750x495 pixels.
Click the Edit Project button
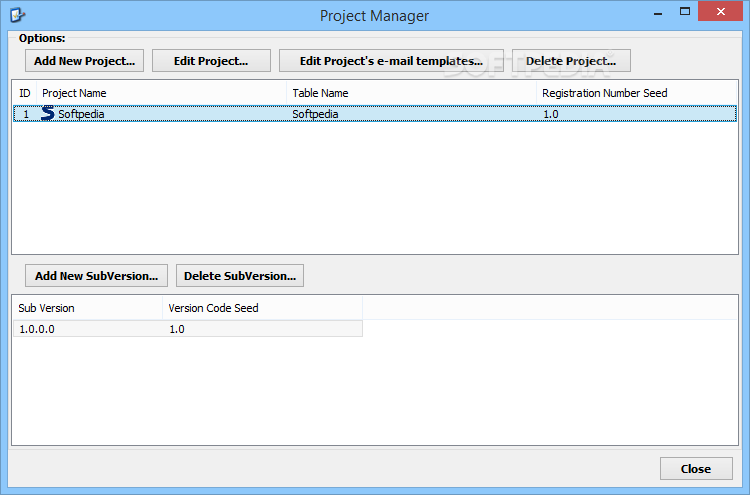pyautogui.click(x=211, y=61)
